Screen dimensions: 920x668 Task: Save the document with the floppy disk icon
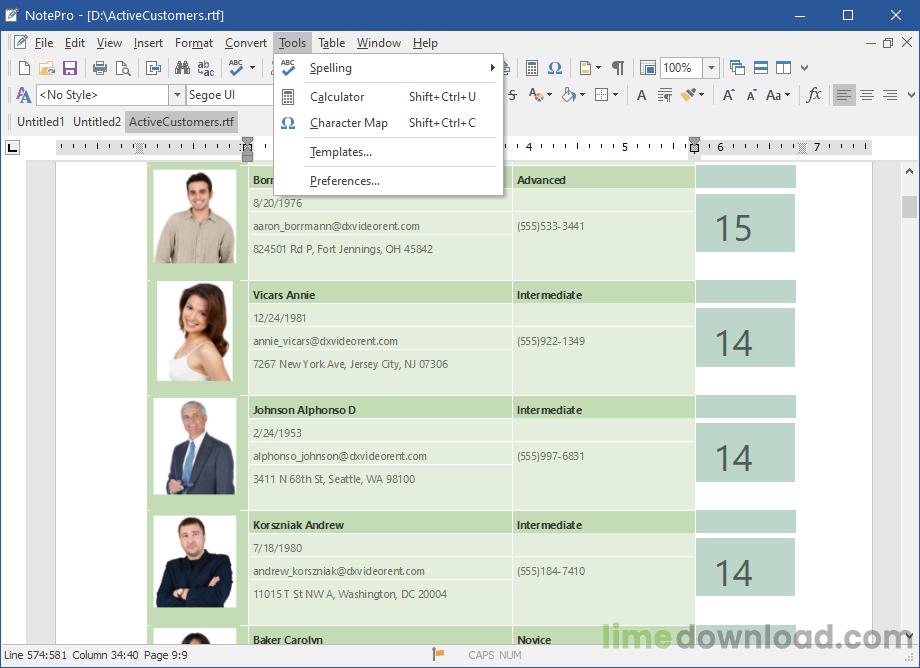70,68
